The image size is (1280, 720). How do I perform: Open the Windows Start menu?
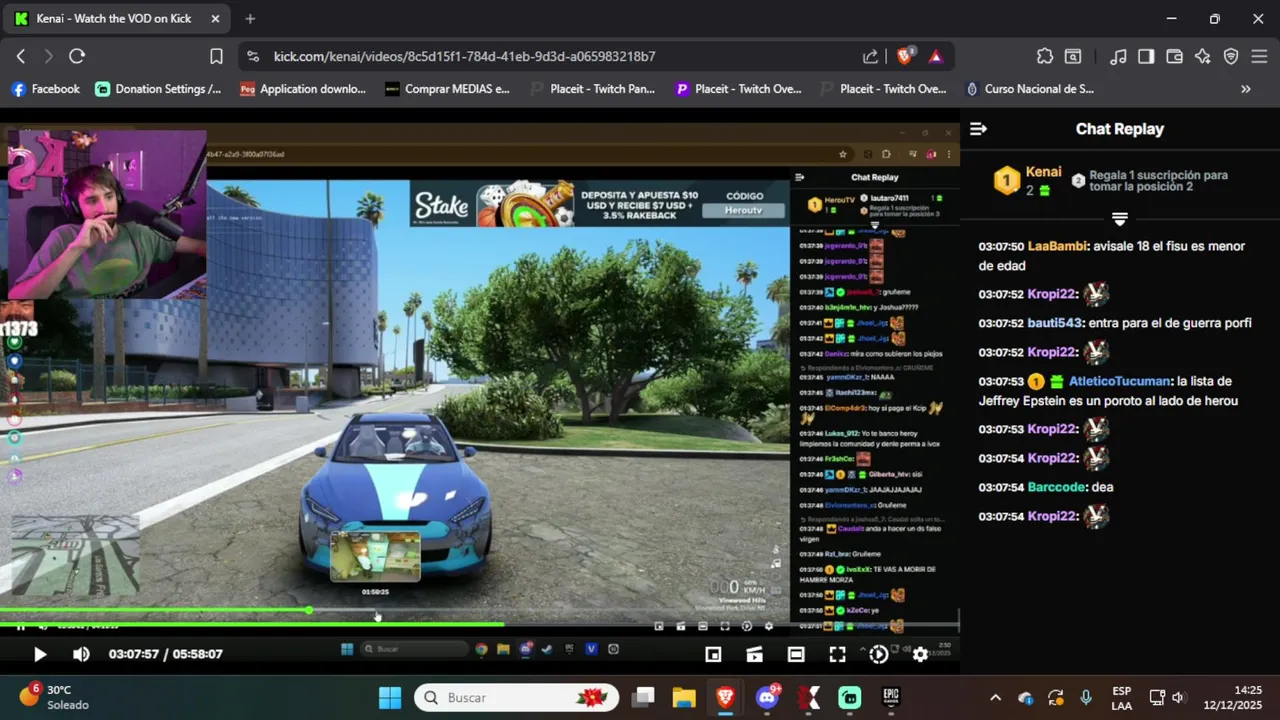[x=390, y=697]
